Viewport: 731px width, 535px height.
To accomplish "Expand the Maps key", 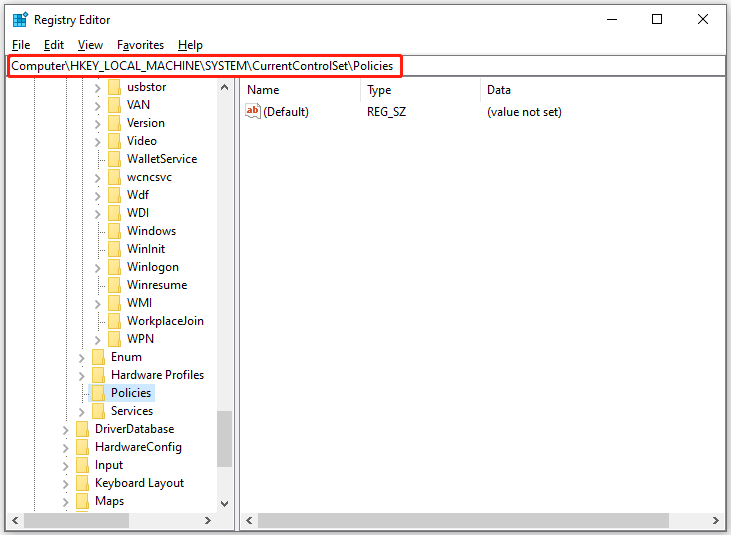I will point(66,502).
